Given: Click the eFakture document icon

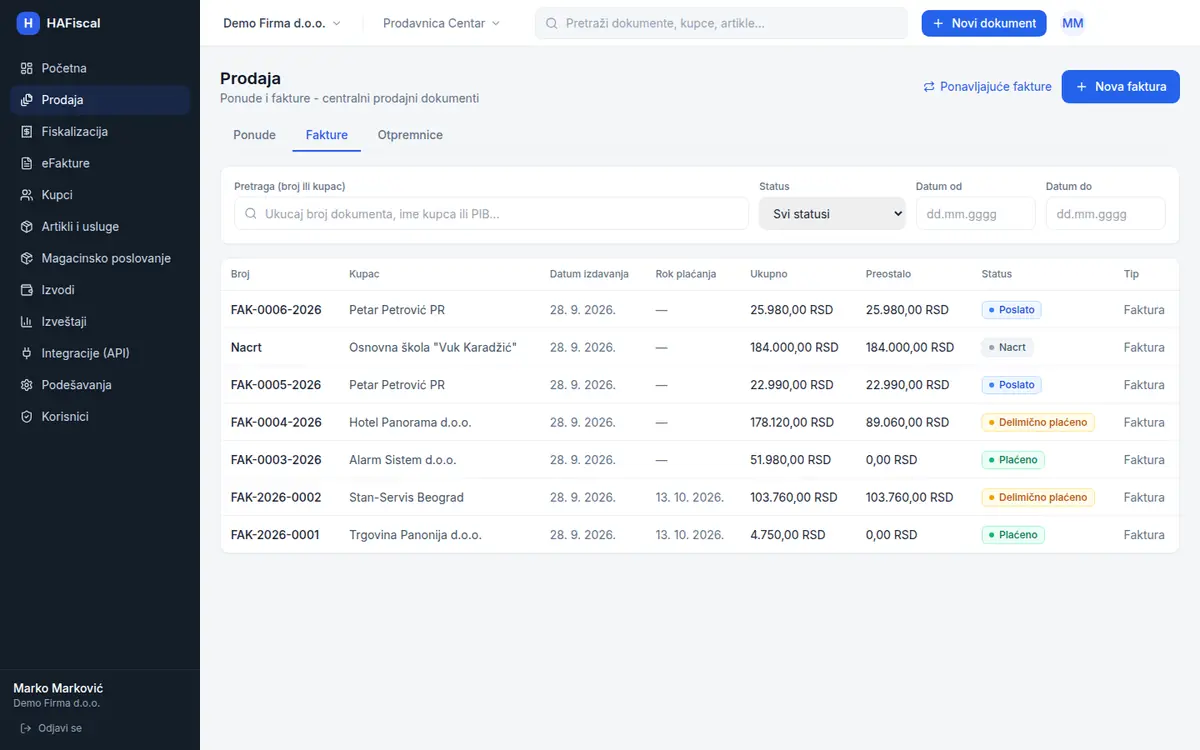Looking at the screenshot, I should [27, 163].
